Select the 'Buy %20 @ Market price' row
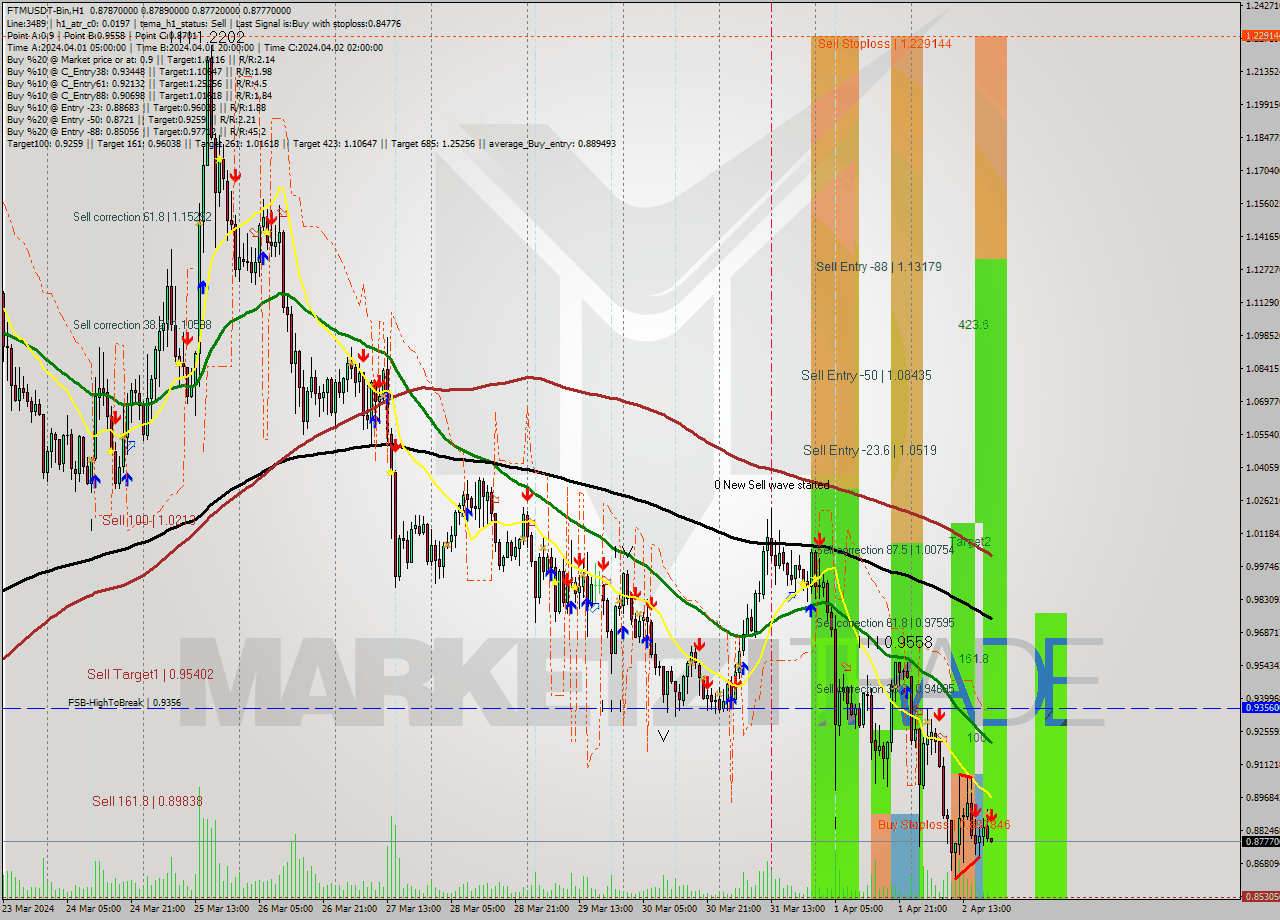Screen dimensions: 1280x920 [x=140, y=59]
